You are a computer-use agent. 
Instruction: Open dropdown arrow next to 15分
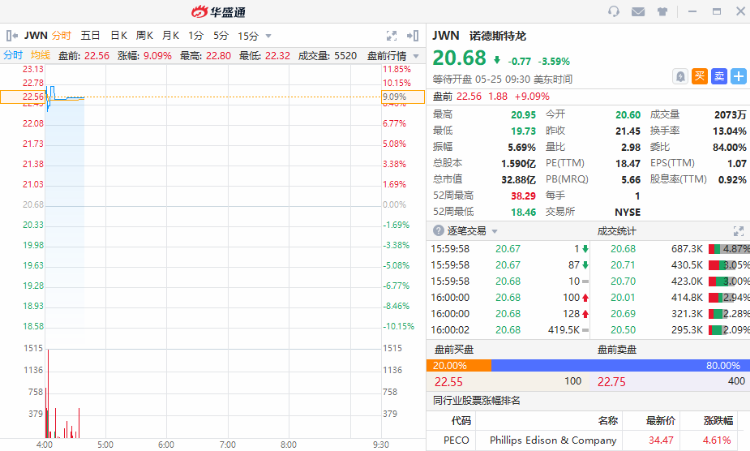click(268, 36)
